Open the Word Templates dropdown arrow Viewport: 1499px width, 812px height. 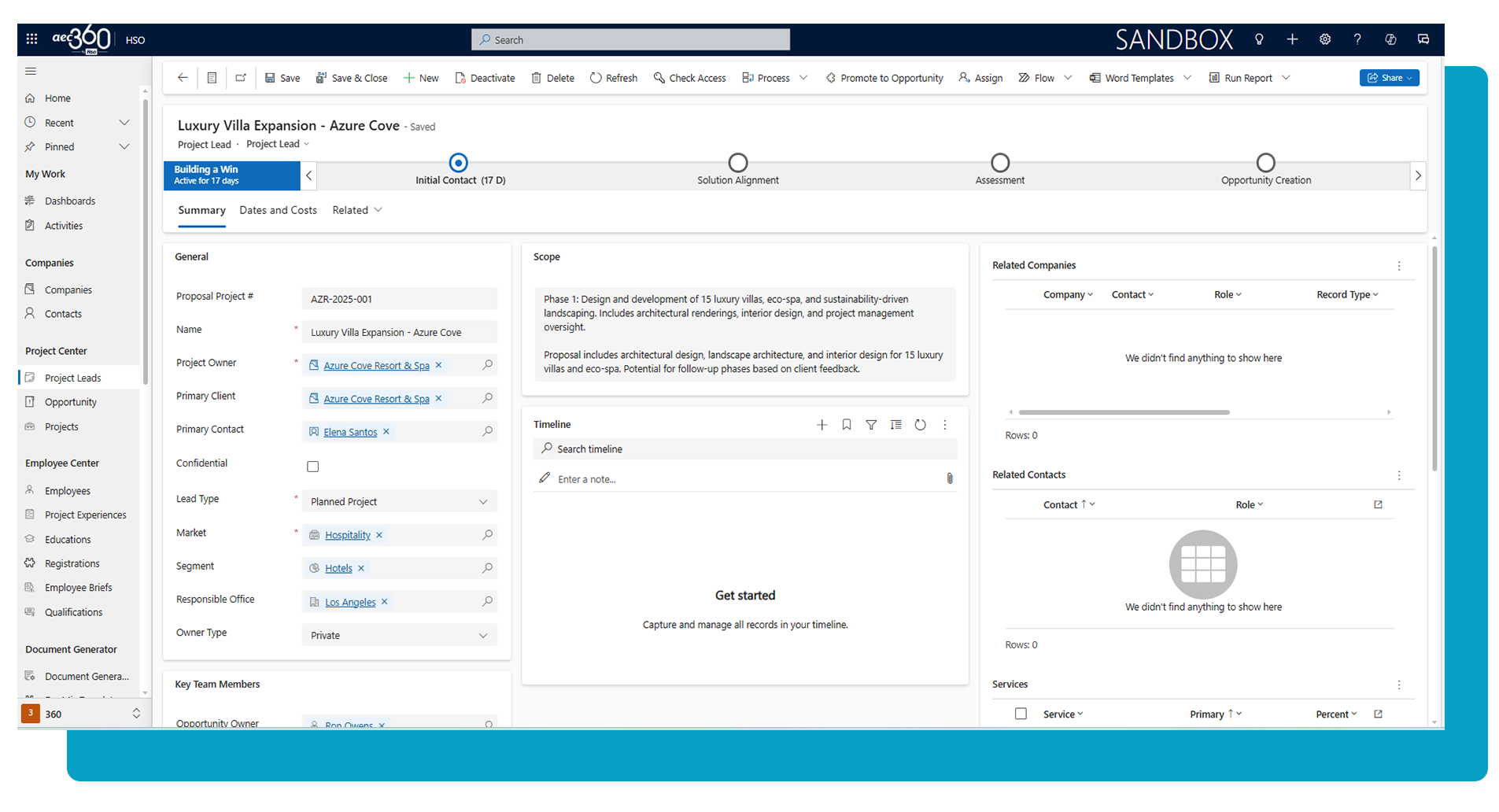coord(1187,78)
